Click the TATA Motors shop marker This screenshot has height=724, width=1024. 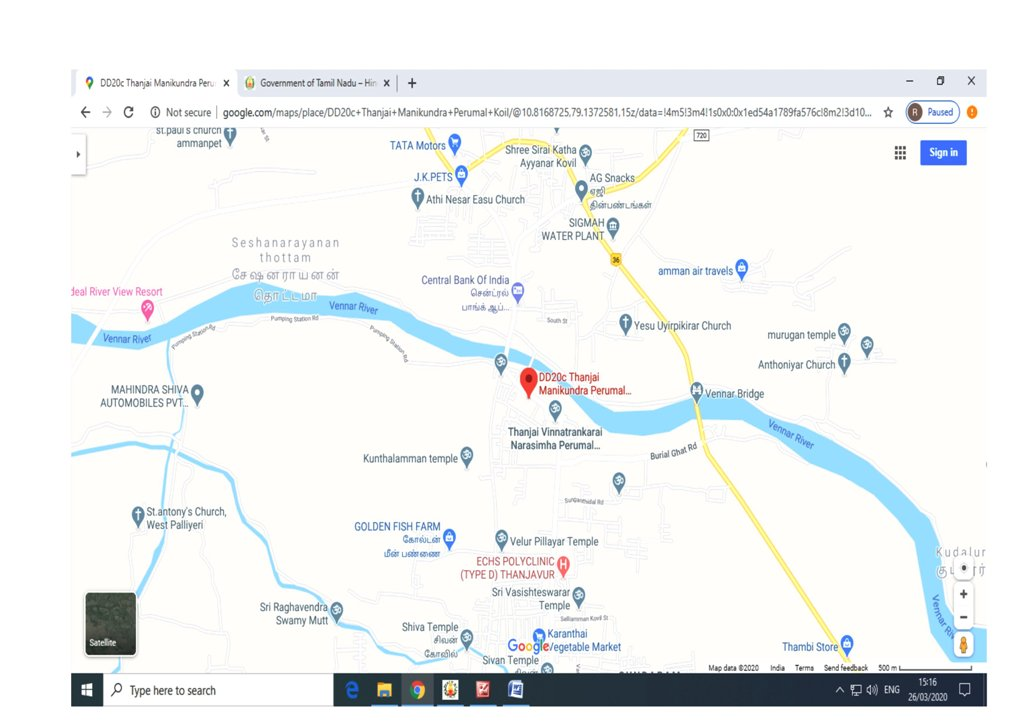click(456, 145)
